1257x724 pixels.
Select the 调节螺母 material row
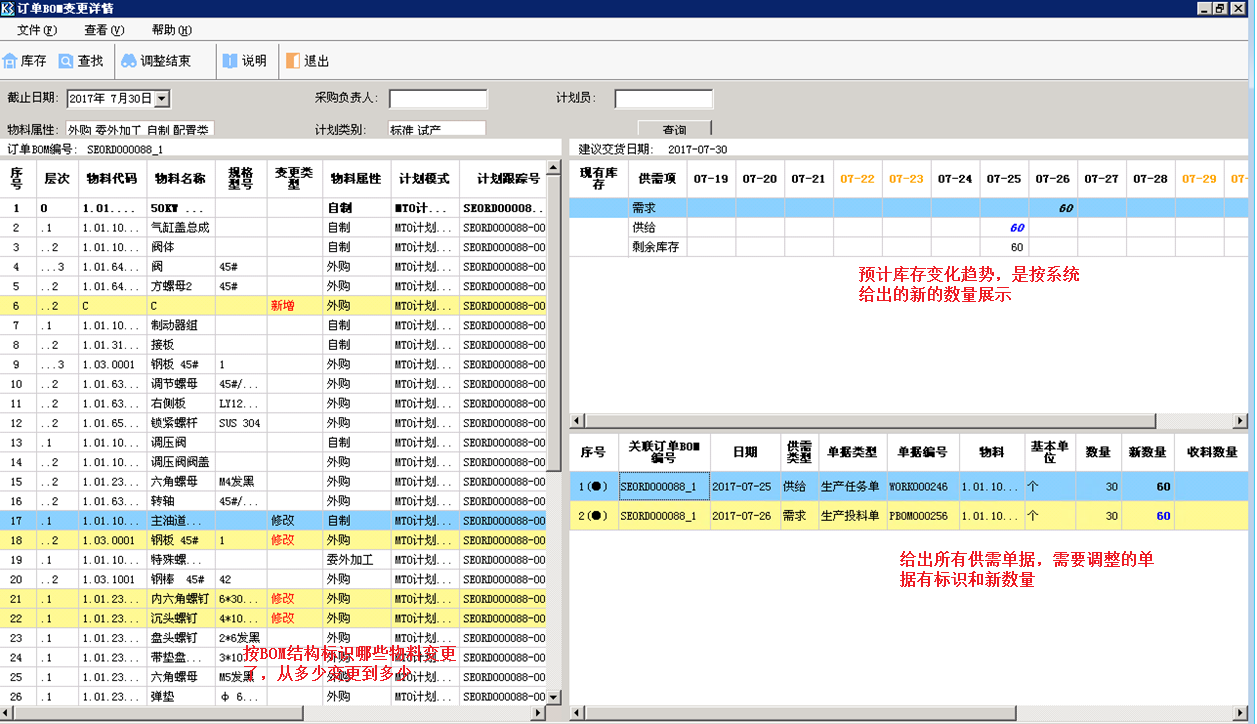(274, 384)
